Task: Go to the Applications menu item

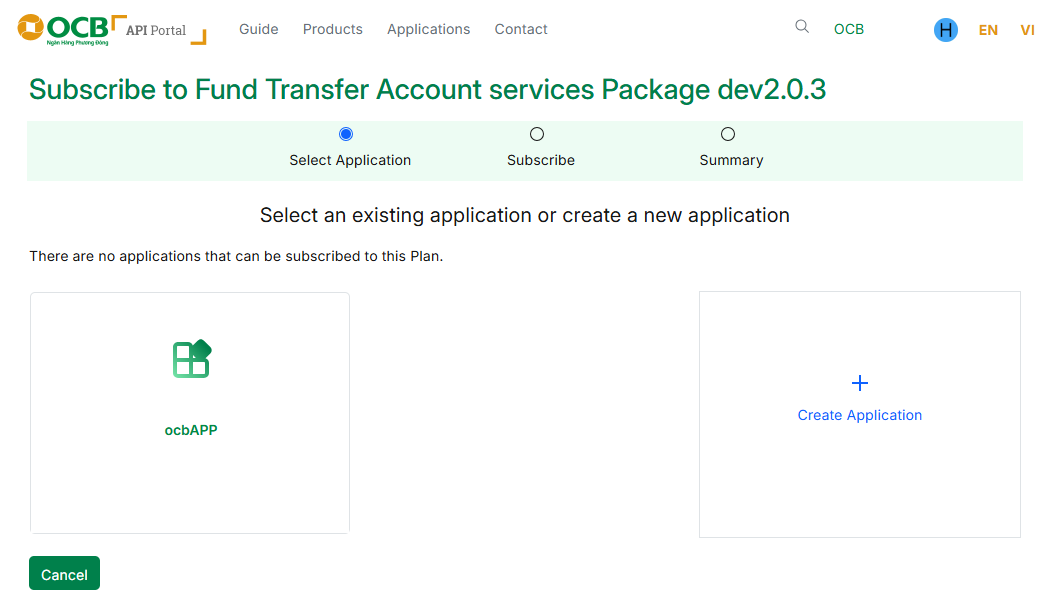Action: (428, 29)
